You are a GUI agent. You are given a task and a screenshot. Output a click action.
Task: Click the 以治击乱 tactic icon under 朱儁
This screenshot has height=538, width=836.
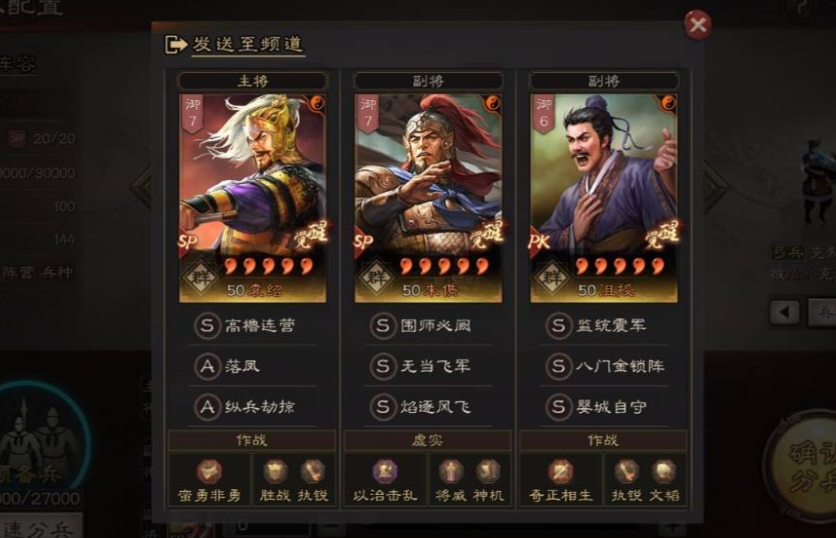[x=385, y=472]
